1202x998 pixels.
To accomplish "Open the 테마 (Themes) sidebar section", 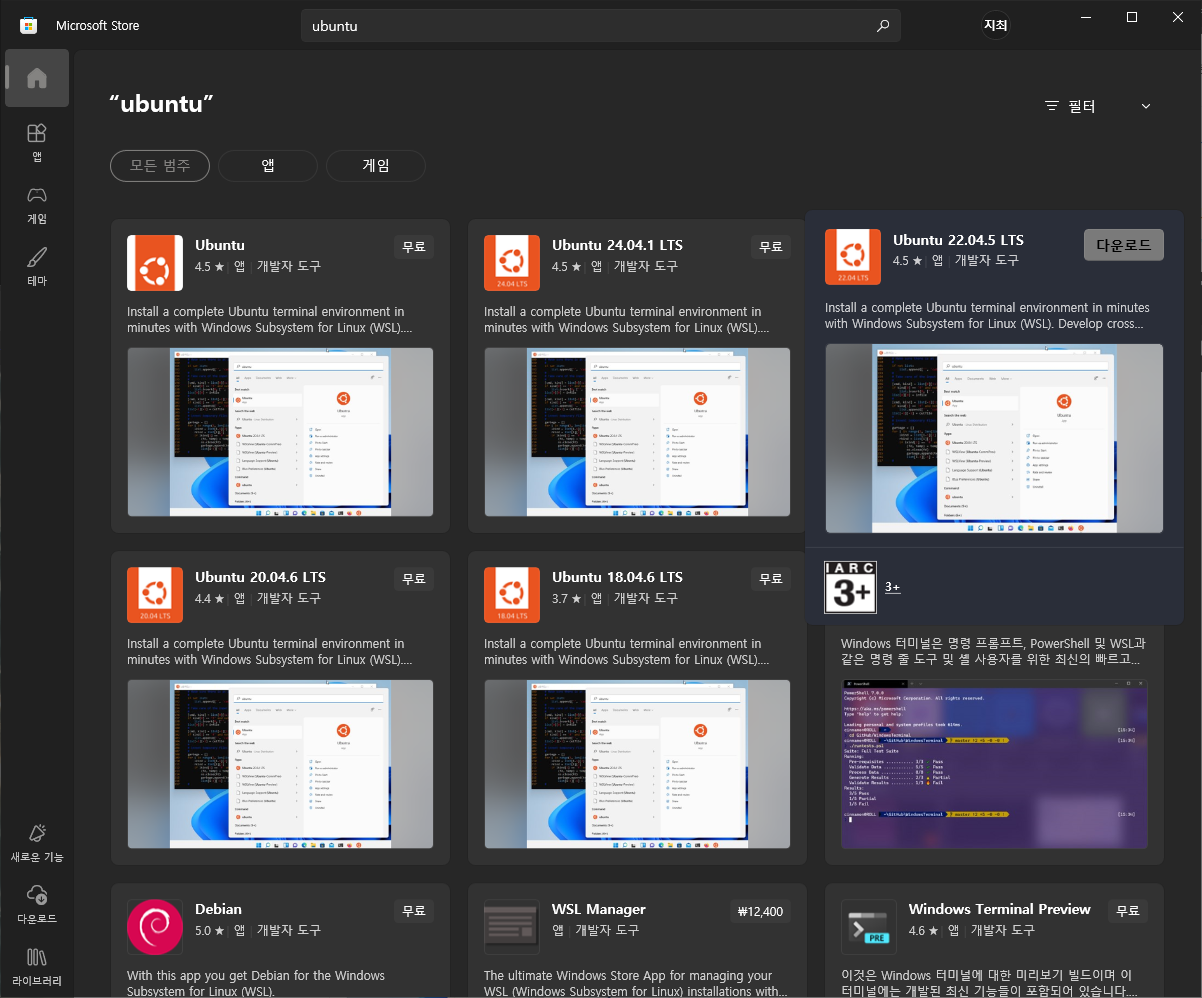I will pos(37,266).
